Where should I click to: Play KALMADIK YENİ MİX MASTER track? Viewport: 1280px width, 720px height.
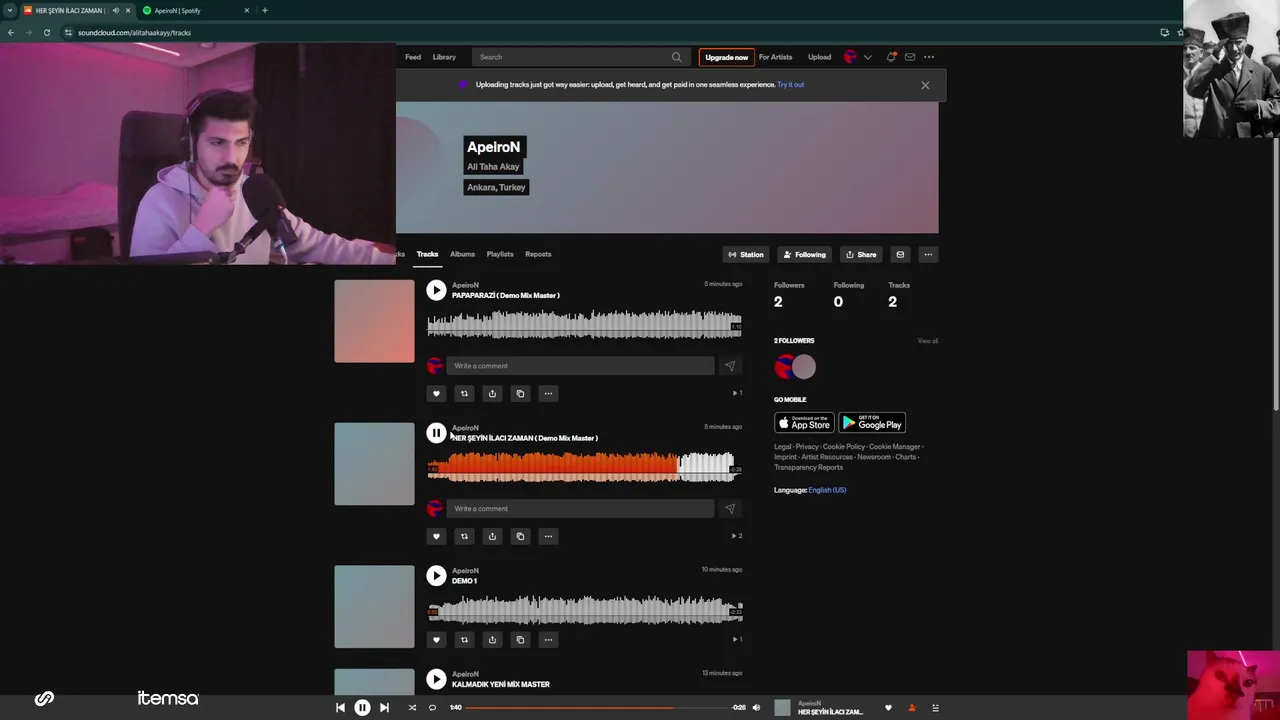436,680
